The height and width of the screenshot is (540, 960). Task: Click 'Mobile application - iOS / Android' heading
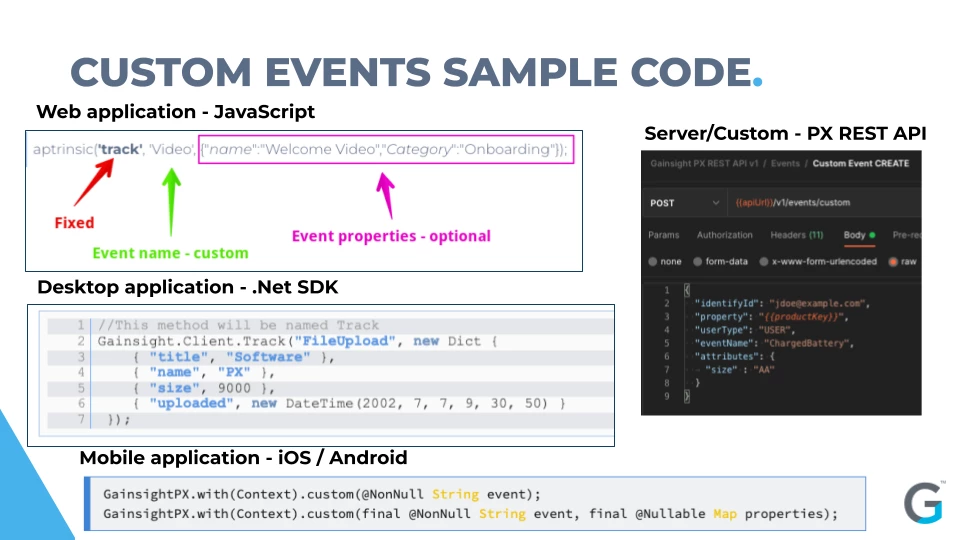tap(243, 458)
